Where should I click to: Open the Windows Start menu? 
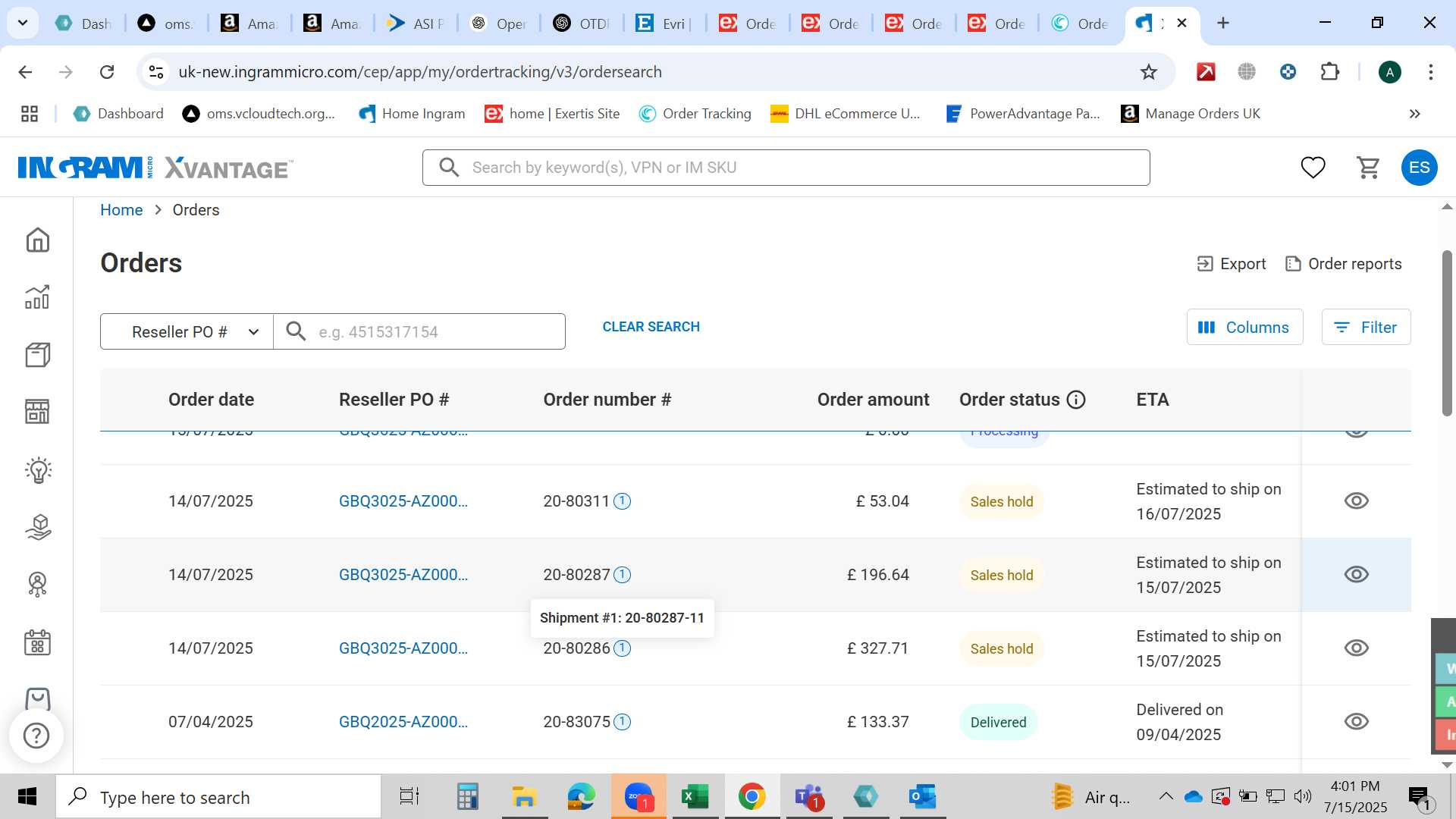27,797
